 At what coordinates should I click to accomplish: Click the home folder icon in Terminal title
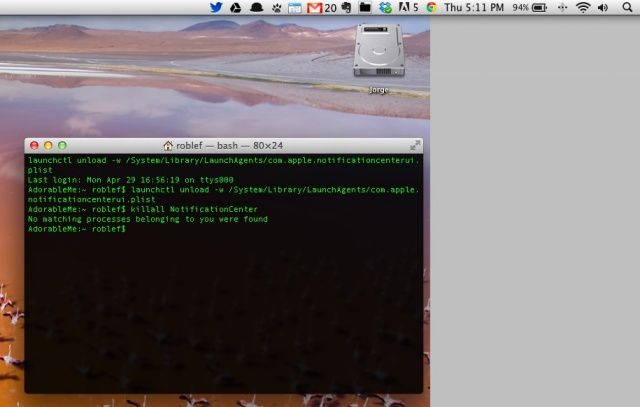(x=168, y=145)
